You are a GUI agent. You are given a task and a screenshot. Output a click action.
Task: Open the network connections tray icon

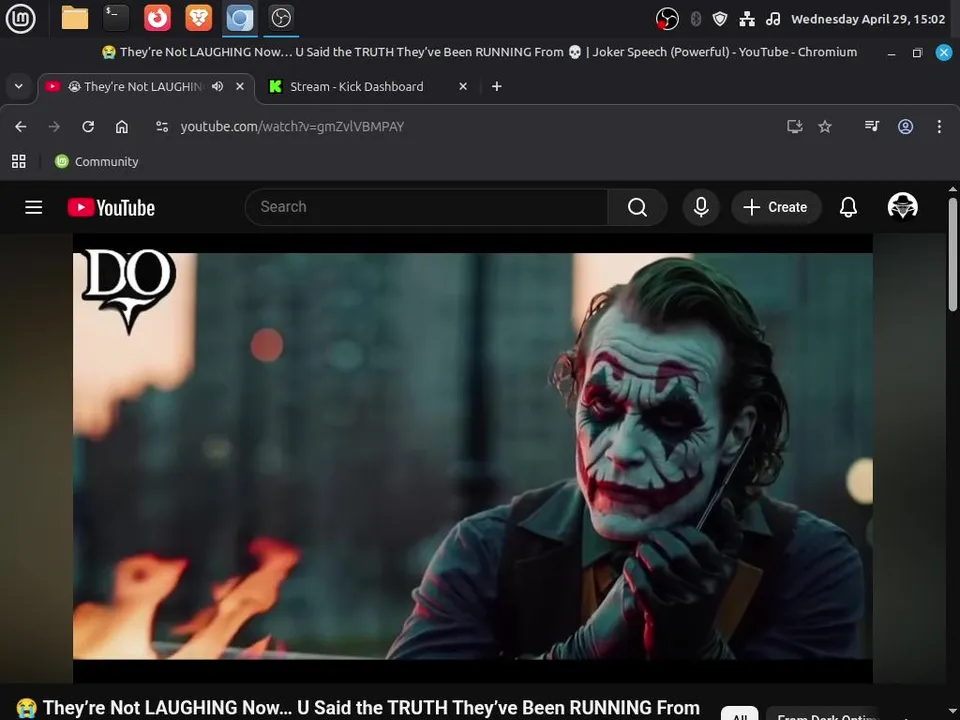pos(746,19)
